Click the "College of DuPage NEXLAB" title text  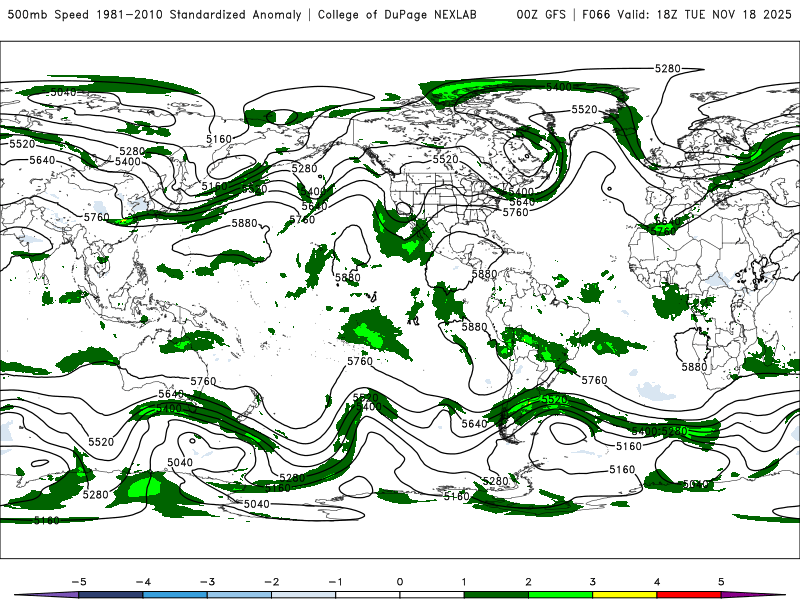click(397, 14)
